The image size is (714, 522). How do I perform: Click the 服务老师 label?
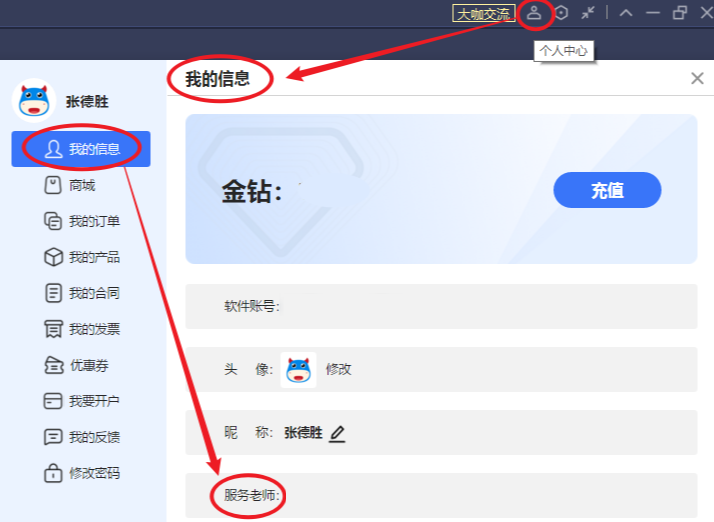tap(251, 495)
